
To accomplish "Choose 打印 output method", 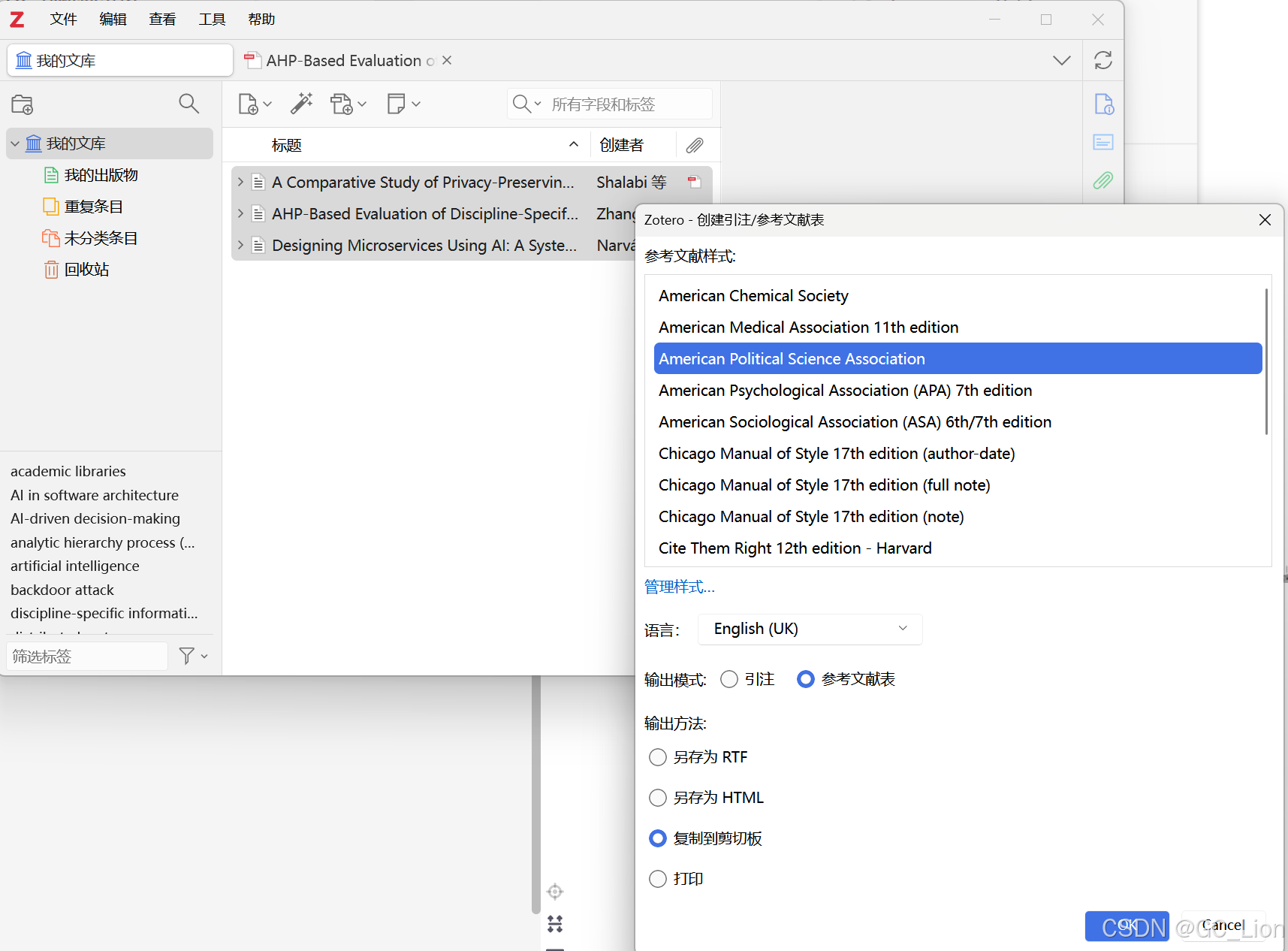I will click(658, 879).
